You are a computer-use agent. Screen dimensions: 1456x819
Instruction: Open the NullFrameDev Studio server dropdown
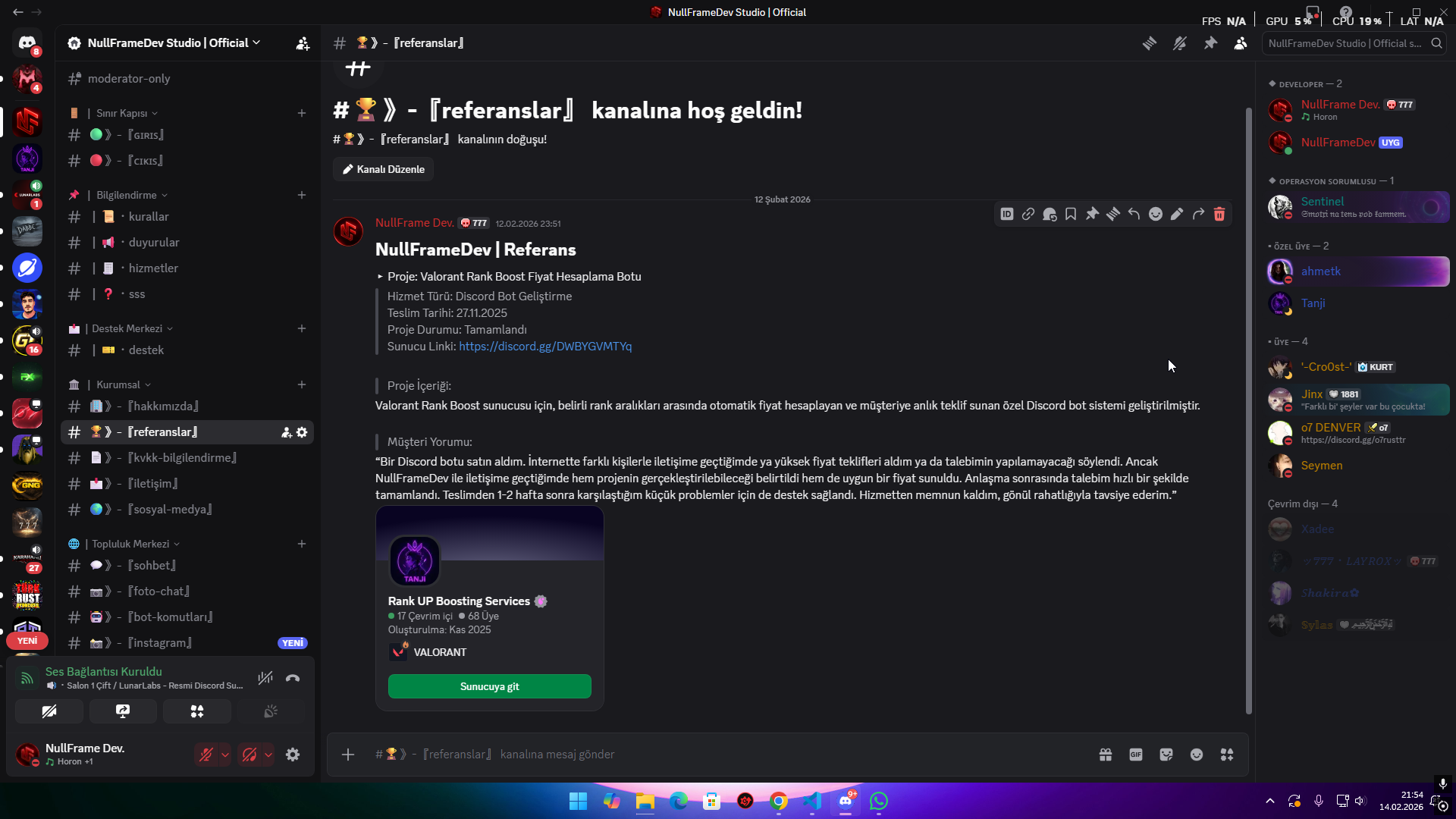174,43
